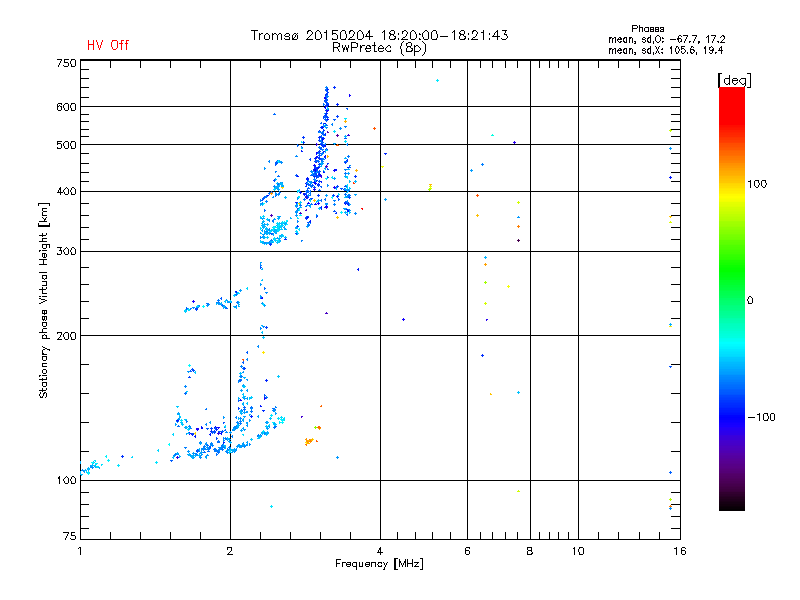Click the 0 tick label on colorbar
This screenshot has height=600, width=800.
tap(750, 301)
